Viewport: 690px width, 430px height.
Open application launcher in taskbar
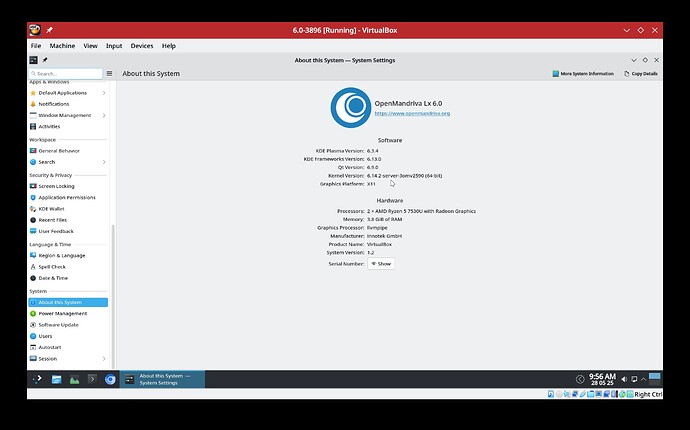37,379
